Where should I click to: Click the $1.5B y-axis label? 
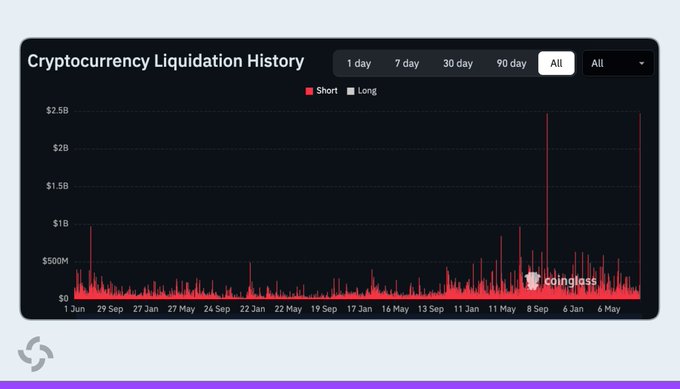point(57,186)
